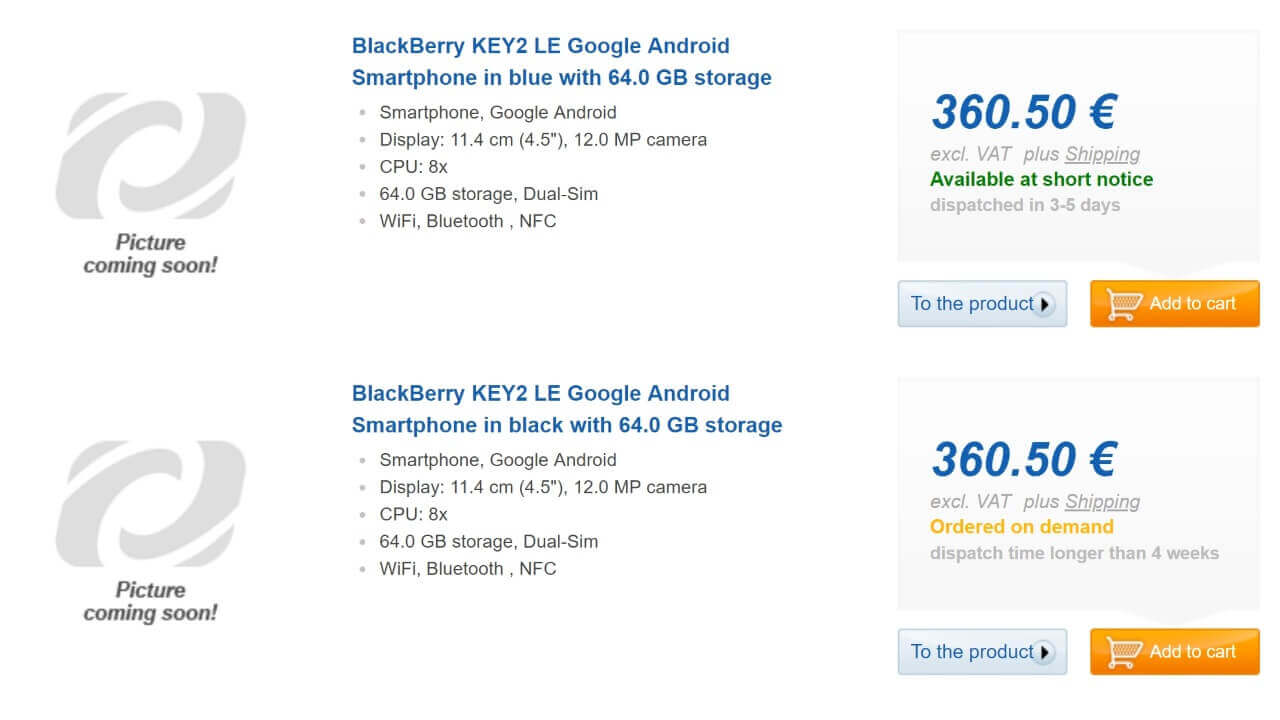Click the 360.50 € price of the black phone
This screenshot has width=1280, height=720.
(1023, 460)
